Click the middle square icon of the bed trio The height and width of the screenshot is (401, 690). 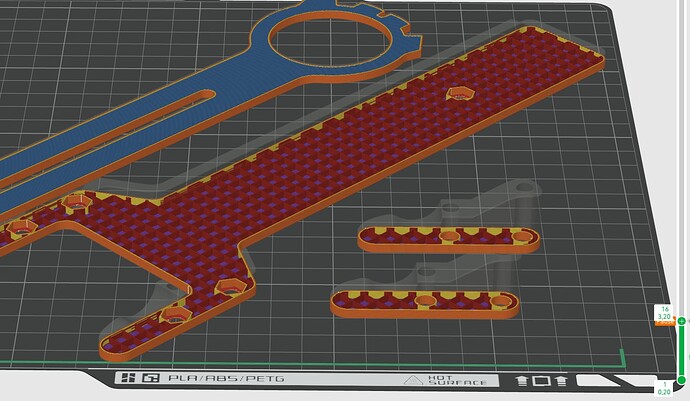[x=541, y=380]
